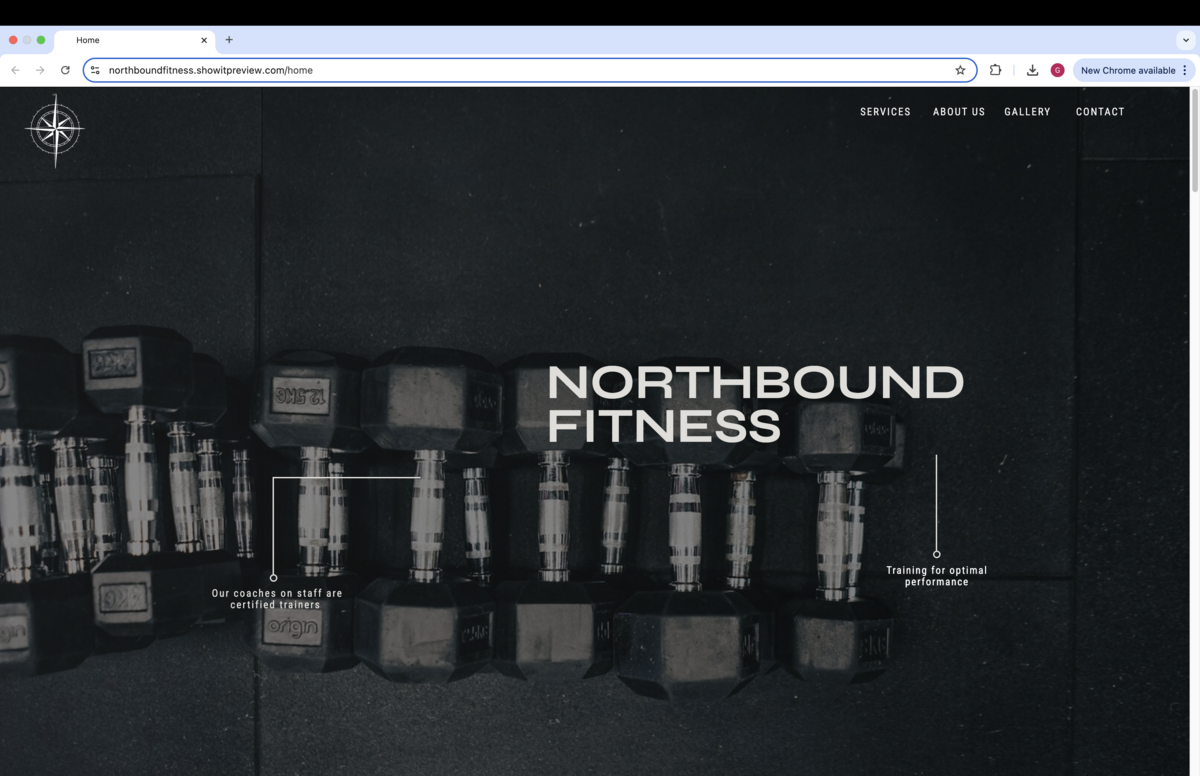Expand the tab search dropdown arrow
This screenshot has width=1200, height=776.
pyautogui.click(x=1186, y=40)
